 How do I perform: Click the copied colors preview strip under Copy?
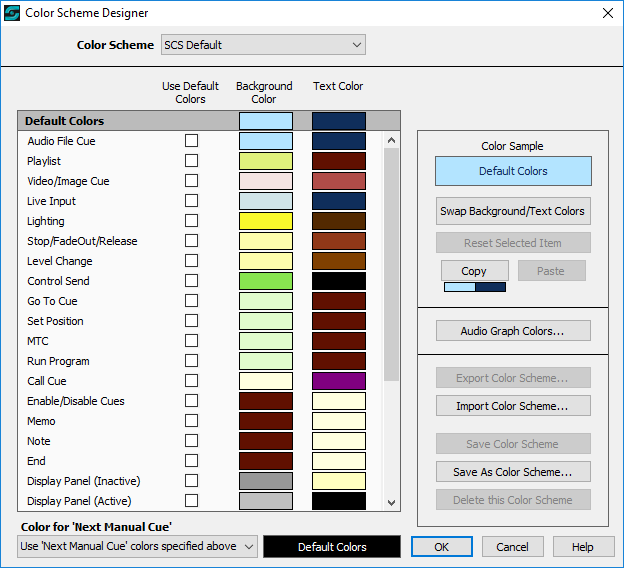(475, 287)
